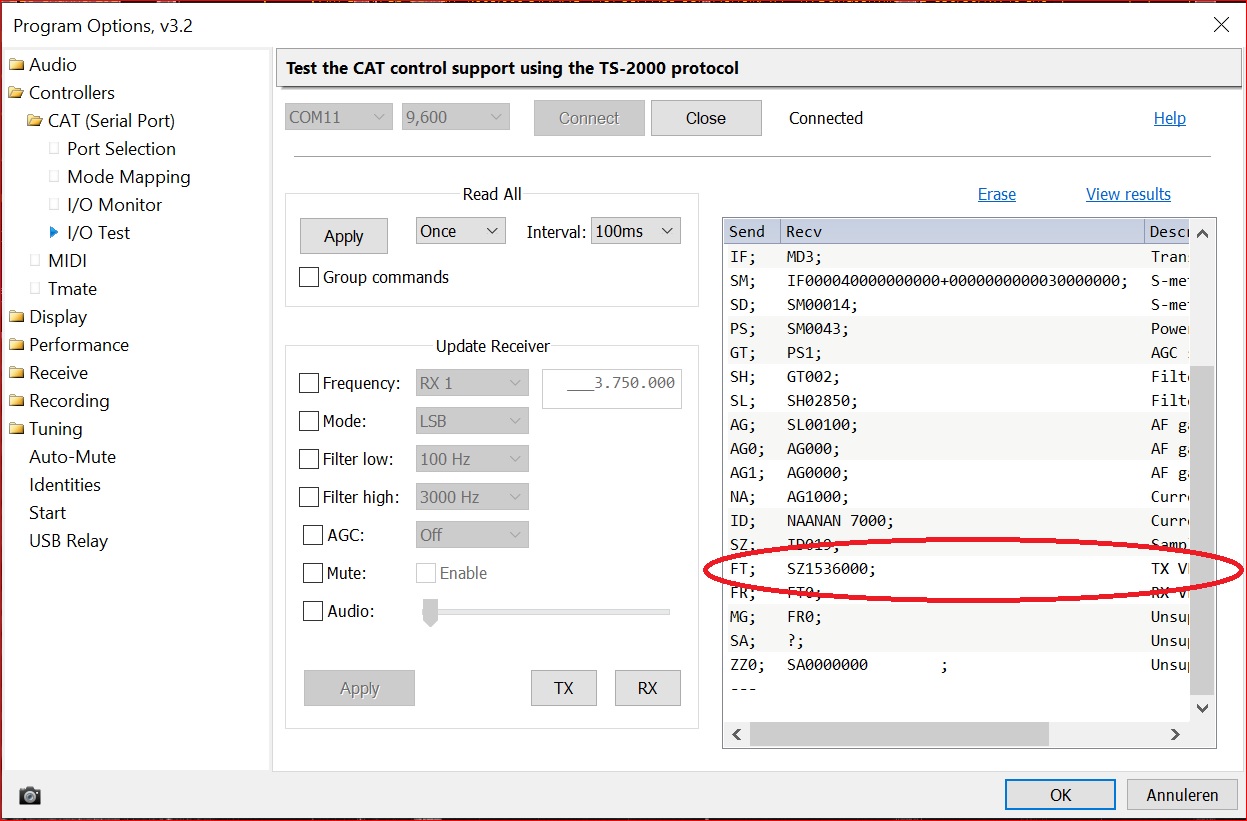Image resolution: width=1247 pixels, height=821 pixels.
Task: Click the Display folder icon
Action: click(x=16, y=317)
